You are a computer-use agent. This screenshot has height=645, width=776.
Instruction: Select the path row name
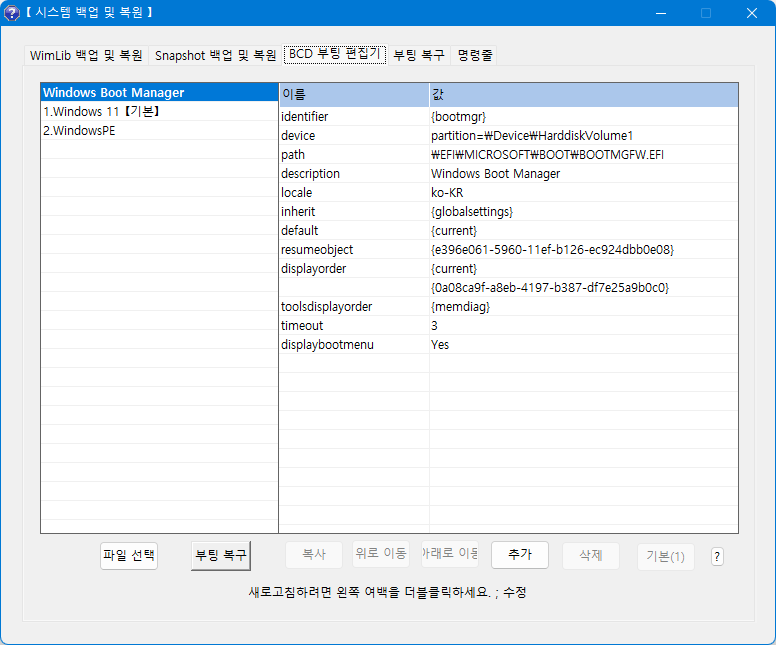tap(293, 154)
